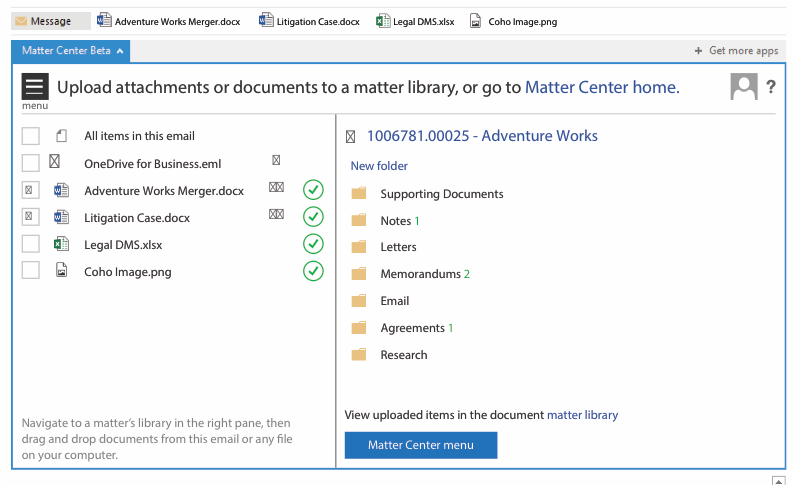Click the icons right of Adventure Works Merger.docx
Image resolution: width=793 pixels, height=485 pixels.
(x=276, y=187)
